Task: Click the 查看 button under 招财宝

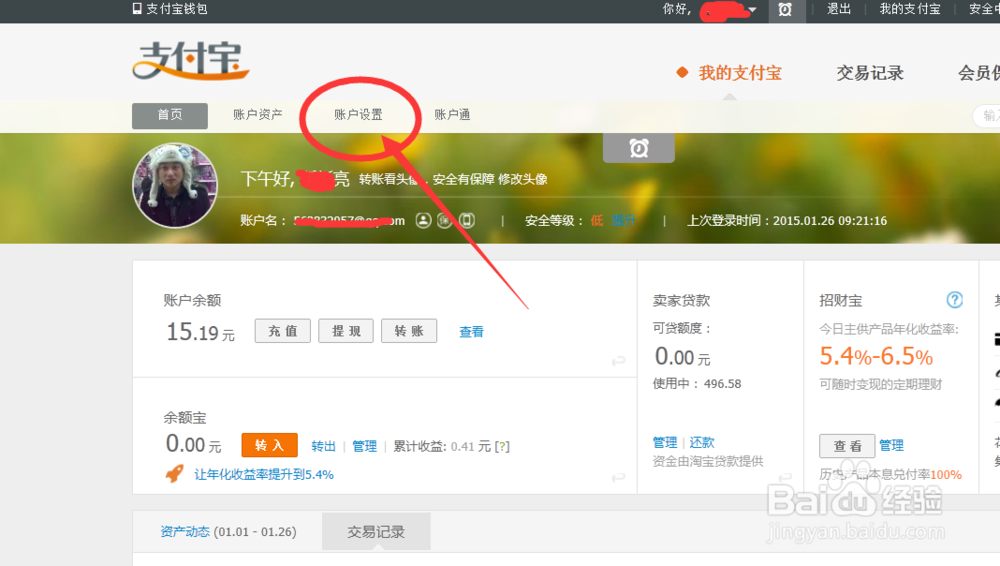Action: point(847,445)
